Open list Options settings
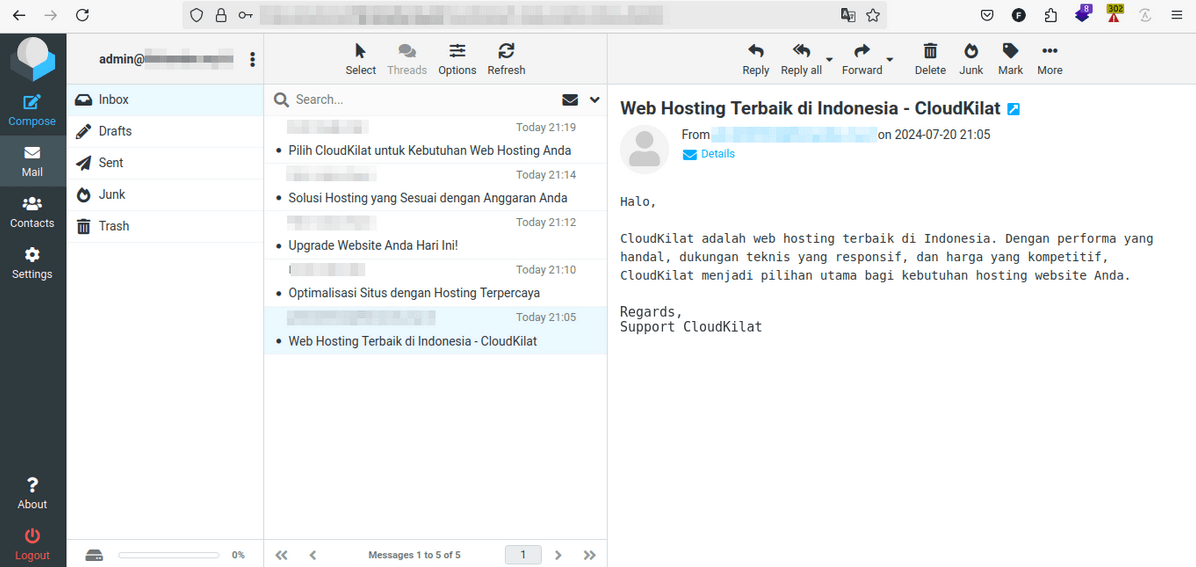Viewport: 1196px width, 567px height. click(457, 59)
